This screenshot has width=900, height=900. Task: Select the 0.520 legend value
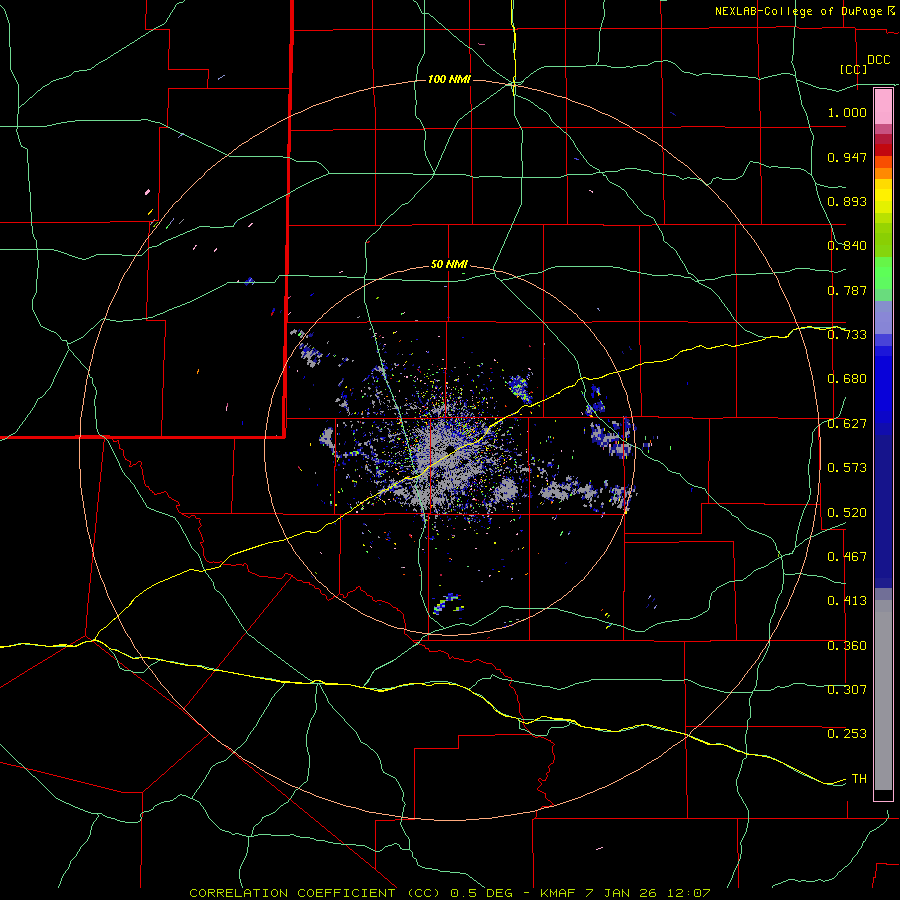pos(847,513)
